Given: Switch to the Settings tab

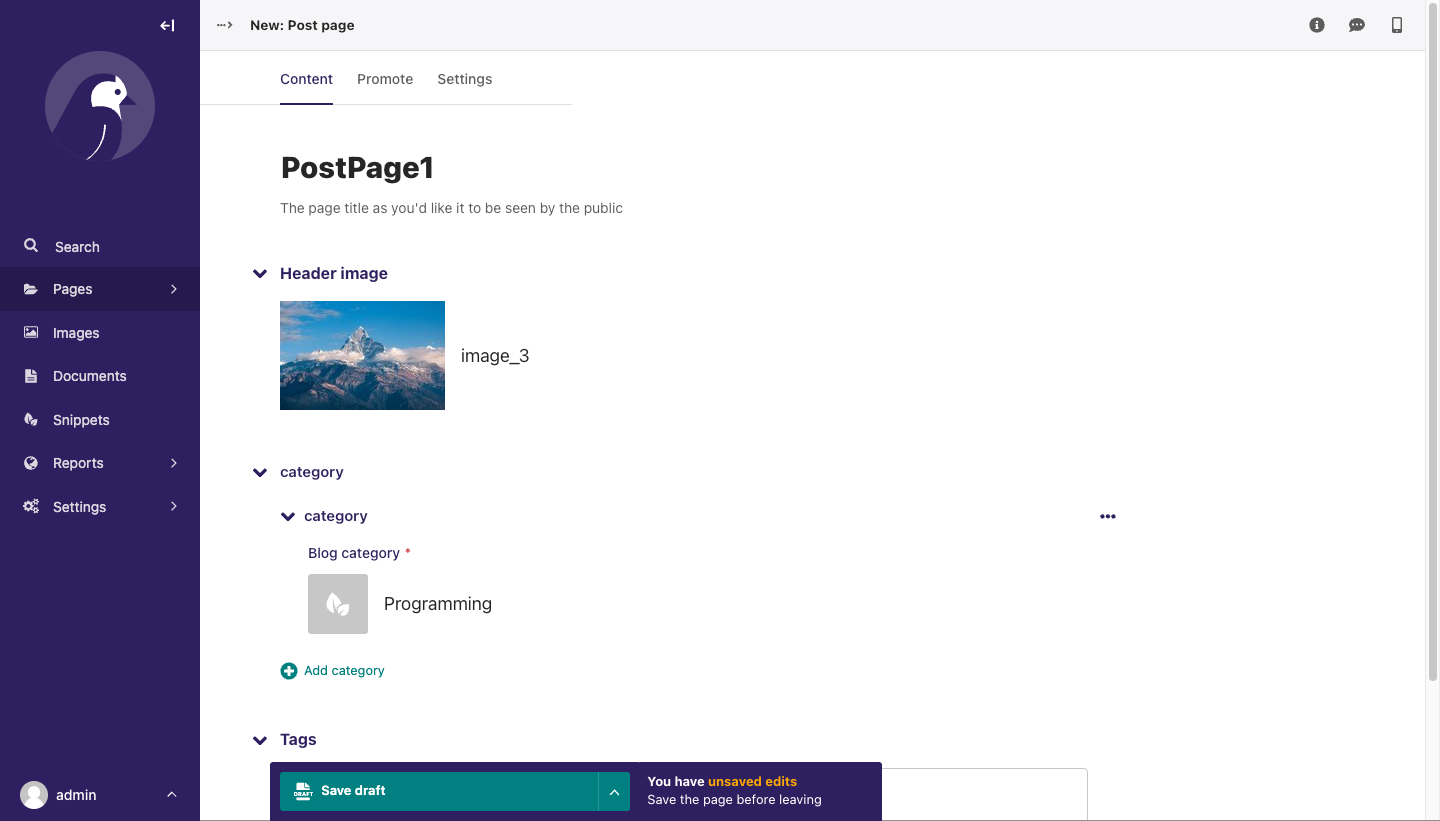Looking at the screenshot, I should coord(464,79).
